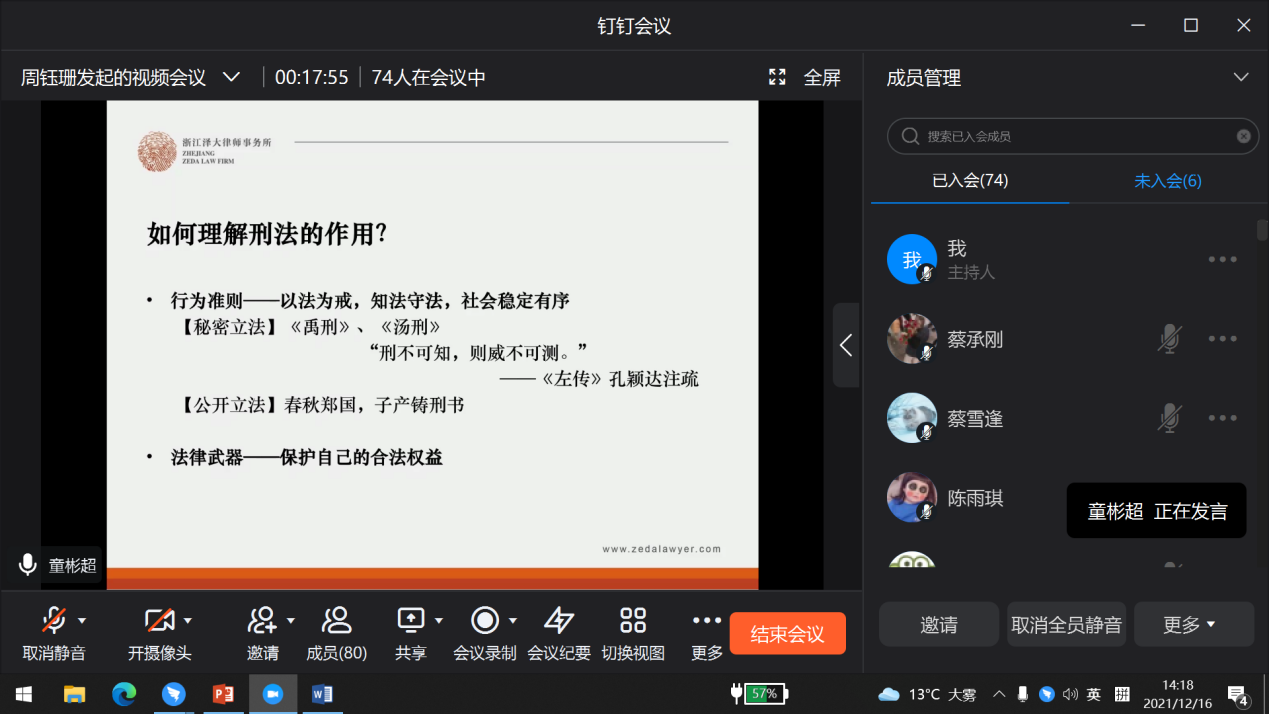
Task: Open 成员(80) members panel icon
Action: (x=336, y=621)
